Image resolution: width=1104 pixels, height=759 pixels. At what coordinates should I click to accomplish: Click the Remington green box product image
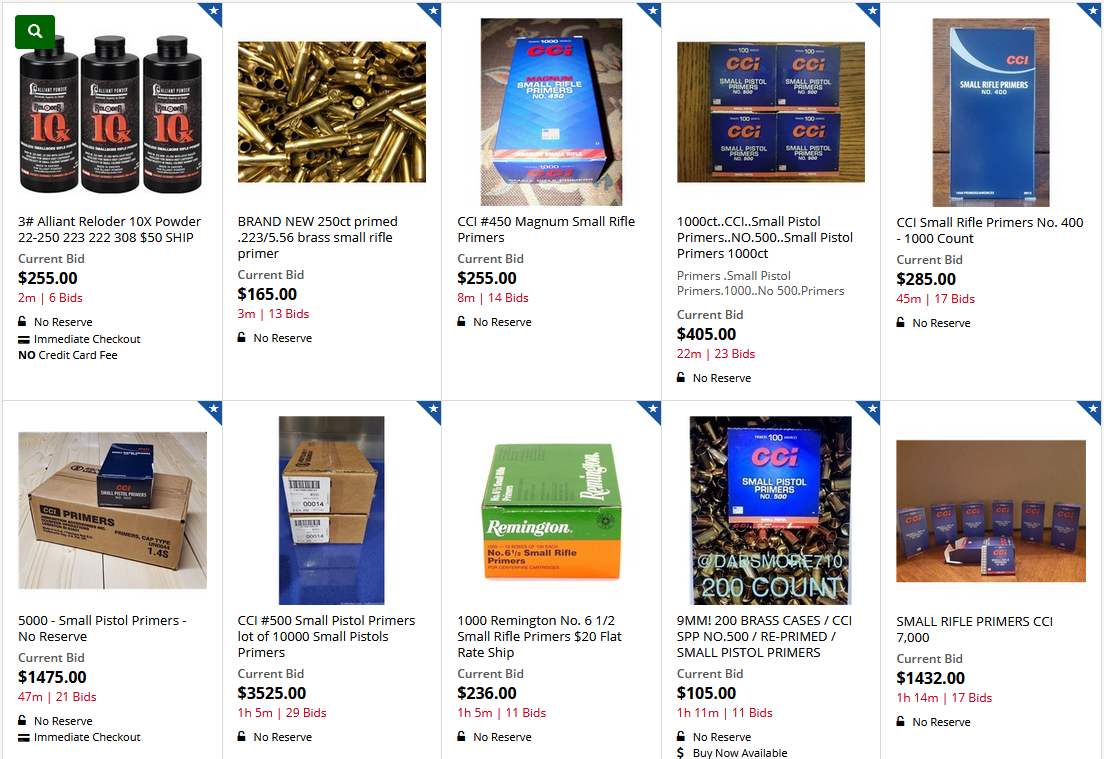551,510
